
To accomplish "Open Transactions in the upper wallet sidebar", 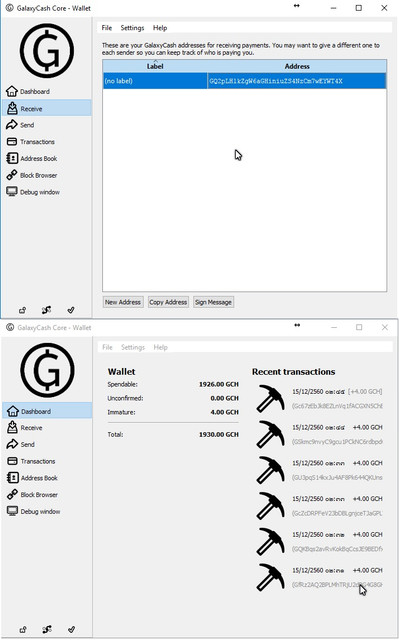I will [x=31, y=142].
